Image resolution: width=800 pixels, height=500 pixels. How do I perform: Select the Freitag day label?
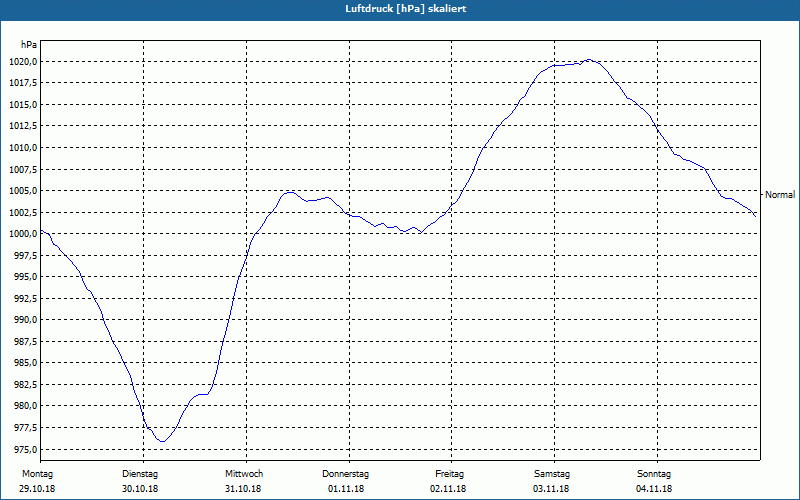[x=449, y=474]
